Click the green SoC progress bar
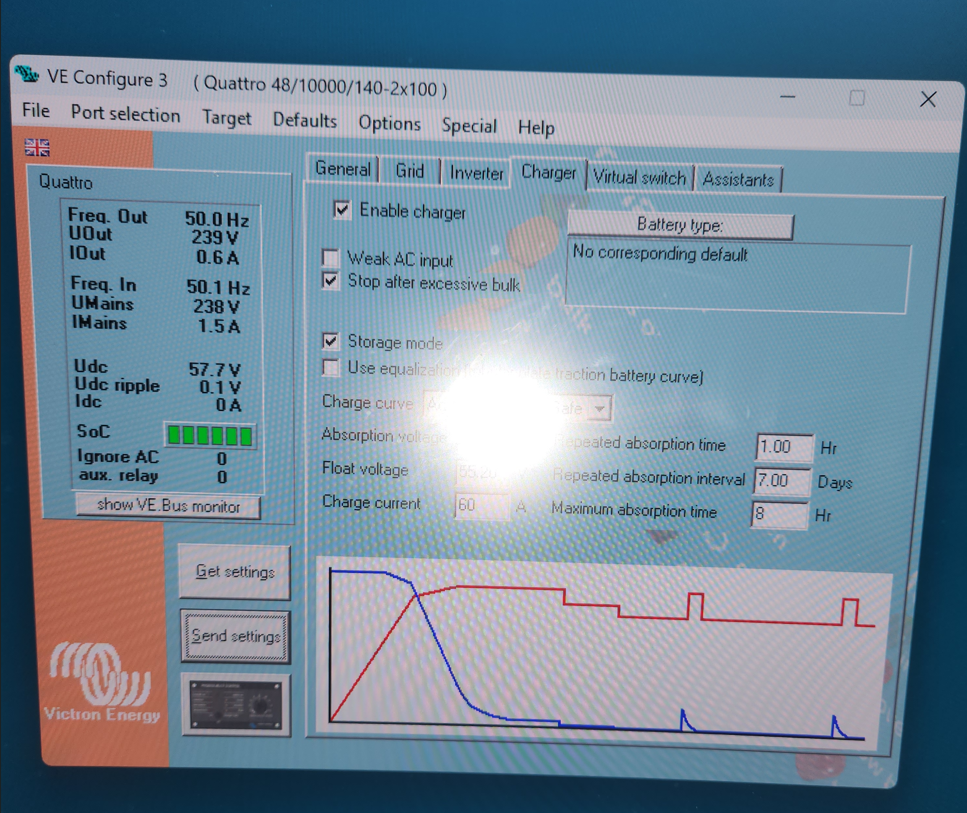The height and width of the screenshot is (813, 967). [210, 435]
